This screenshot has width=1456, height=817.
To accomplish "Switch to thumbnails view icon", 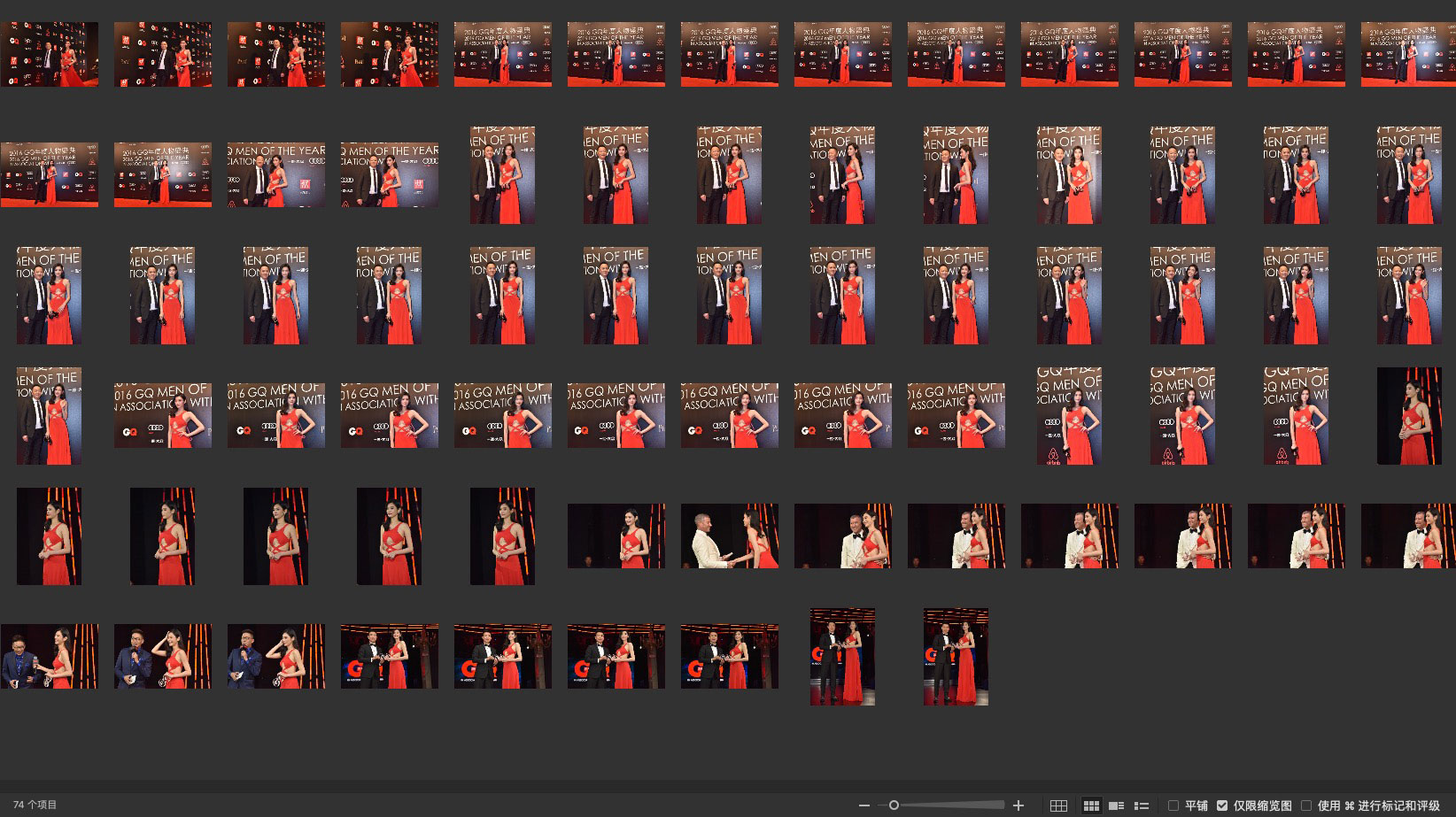I will 1091,805.
